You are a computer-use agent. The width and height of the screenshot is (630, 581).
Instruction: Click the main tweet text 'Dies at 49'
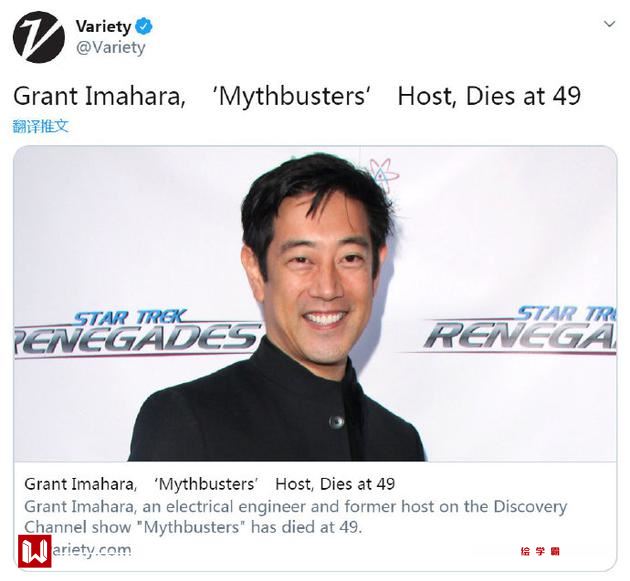tap(524, 96)
